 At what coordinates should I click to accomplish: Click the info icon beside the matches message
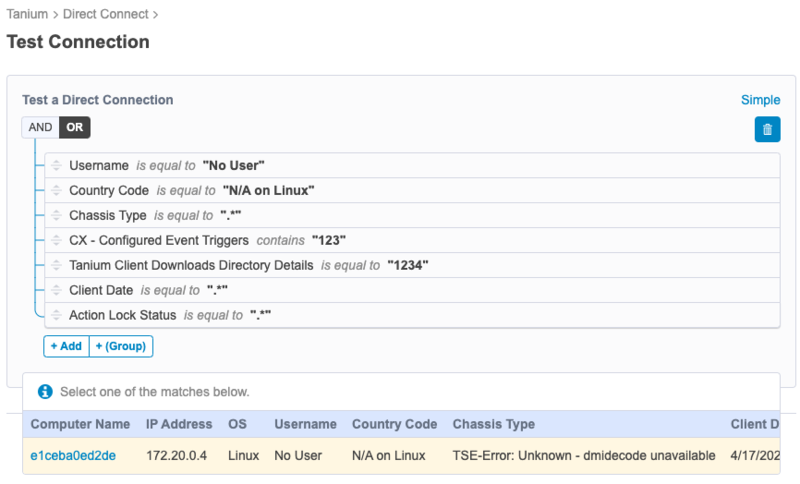click(45, 392)
